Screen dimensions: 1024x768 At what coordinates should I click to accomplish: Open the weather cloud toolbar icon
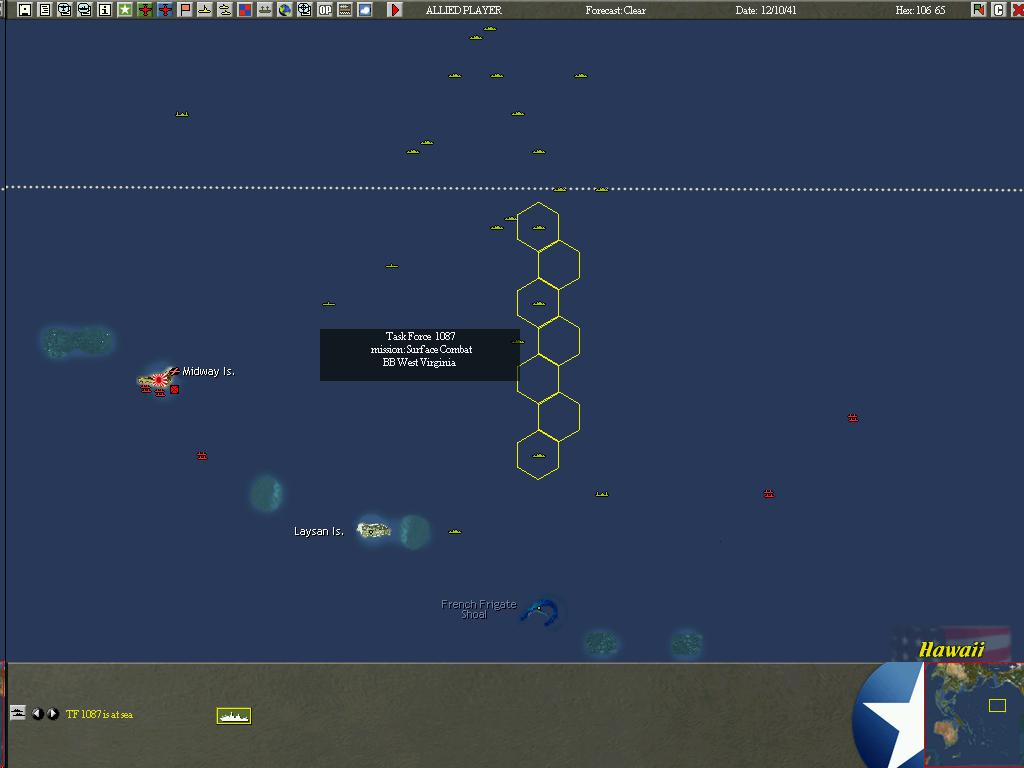coord(364,10)
